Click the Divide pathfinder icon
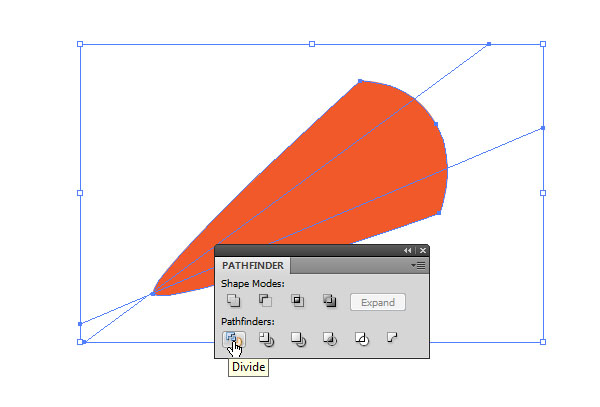This screenshot has height=407, width=600. pos(234,339)
